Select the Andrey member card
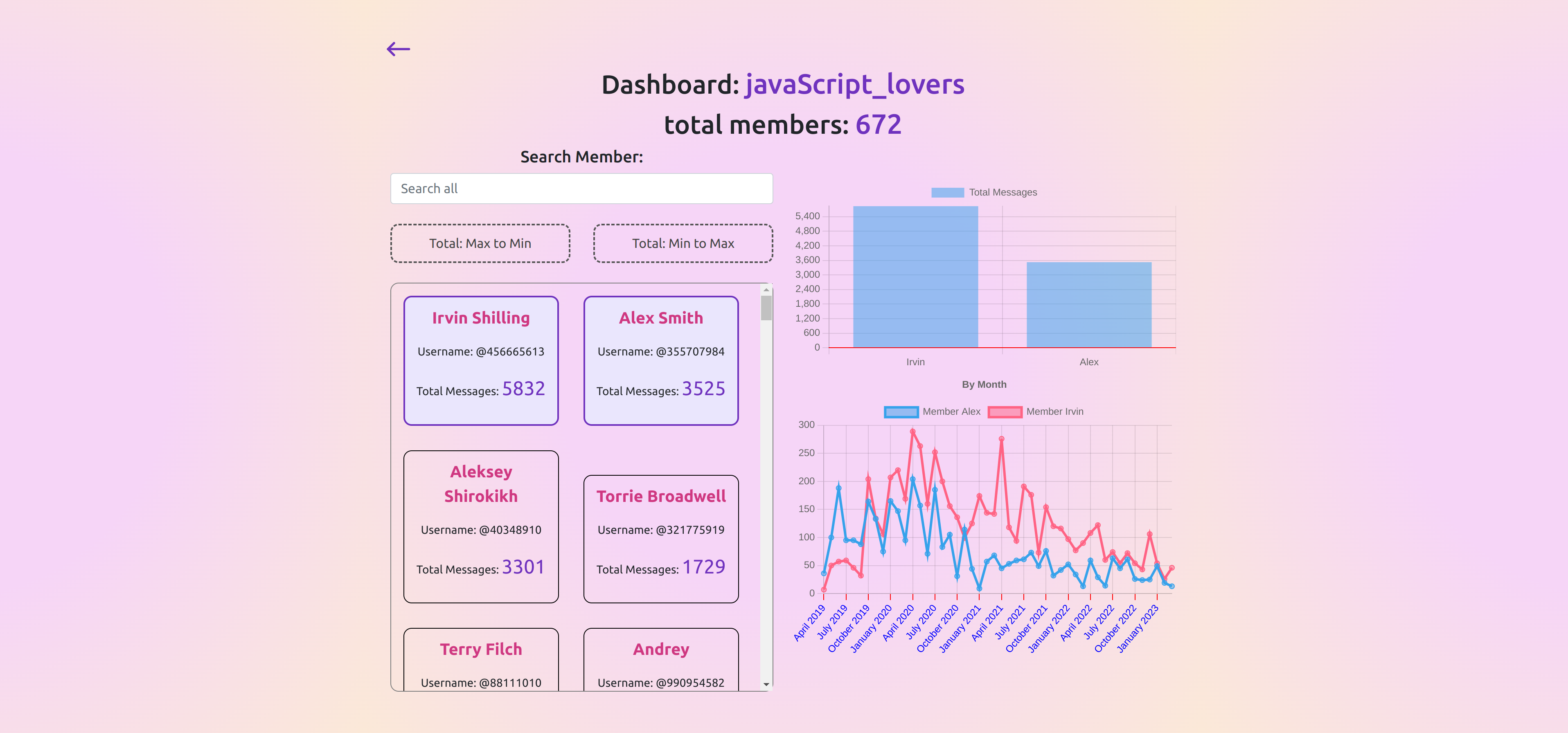Viewport: 1568px width, 733px height. pyautogui.click(x=660, y=660)
